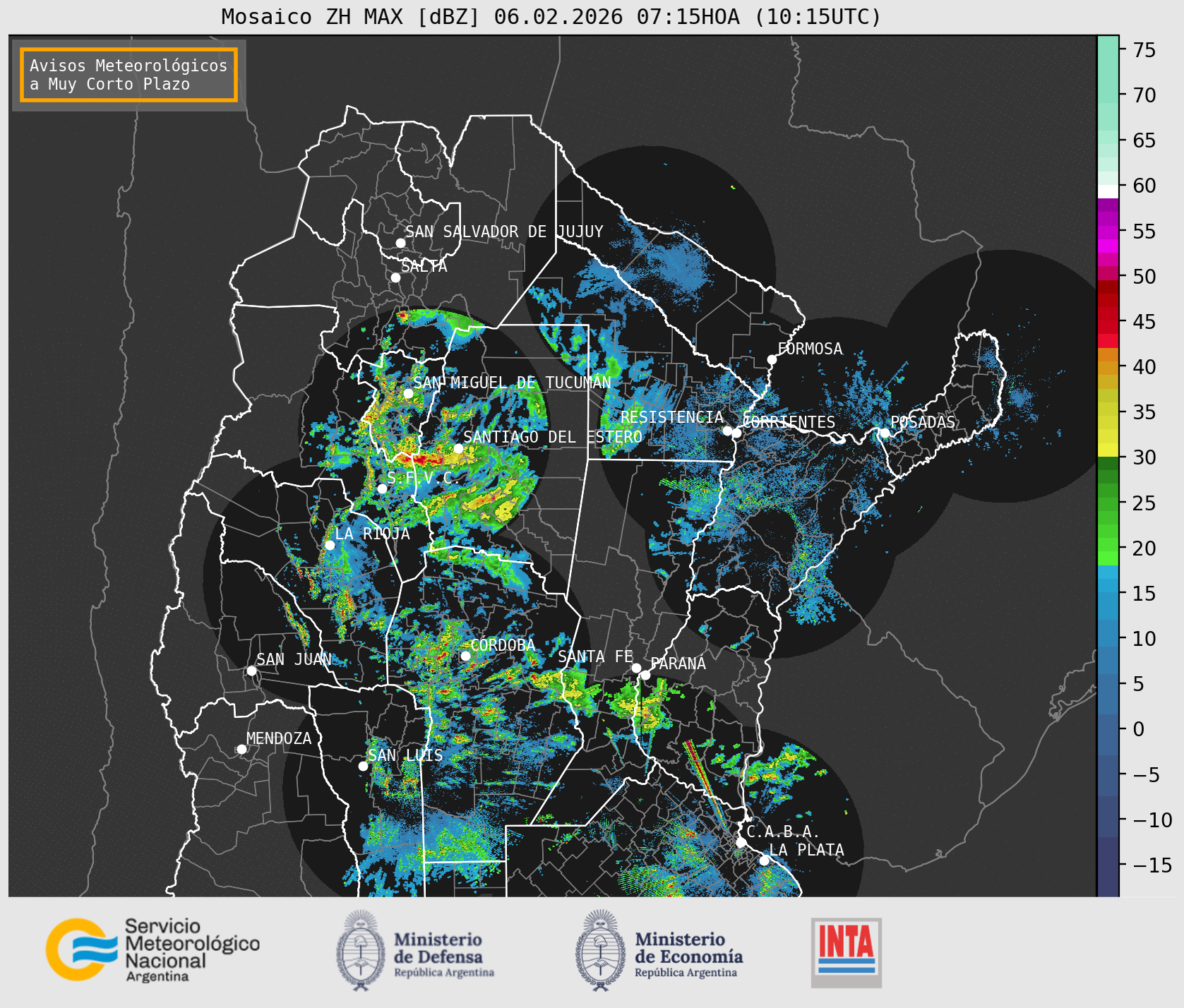The image size is (1184, 1008).
Task: Click the POSADAS label text
Action: click(922, 422)
